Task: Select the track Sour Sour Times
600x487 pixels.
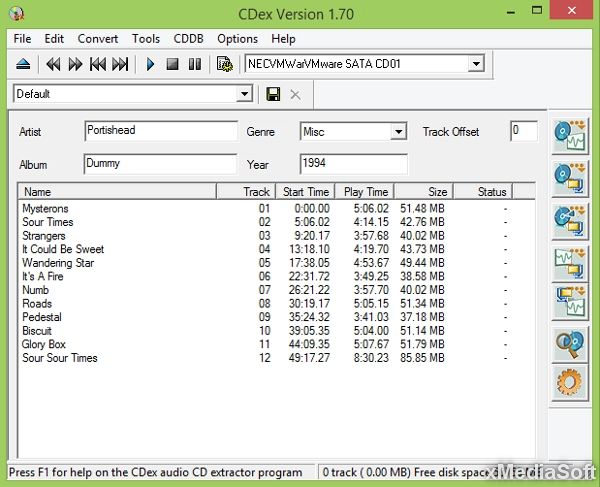Action: 60,358
